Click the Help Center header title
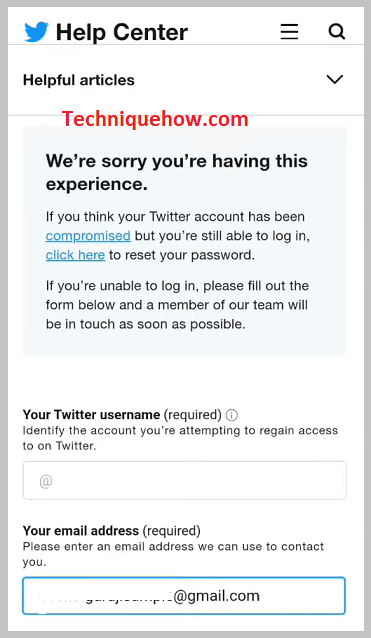The height and width of the screenshot is (638, 371). [122, 32]
